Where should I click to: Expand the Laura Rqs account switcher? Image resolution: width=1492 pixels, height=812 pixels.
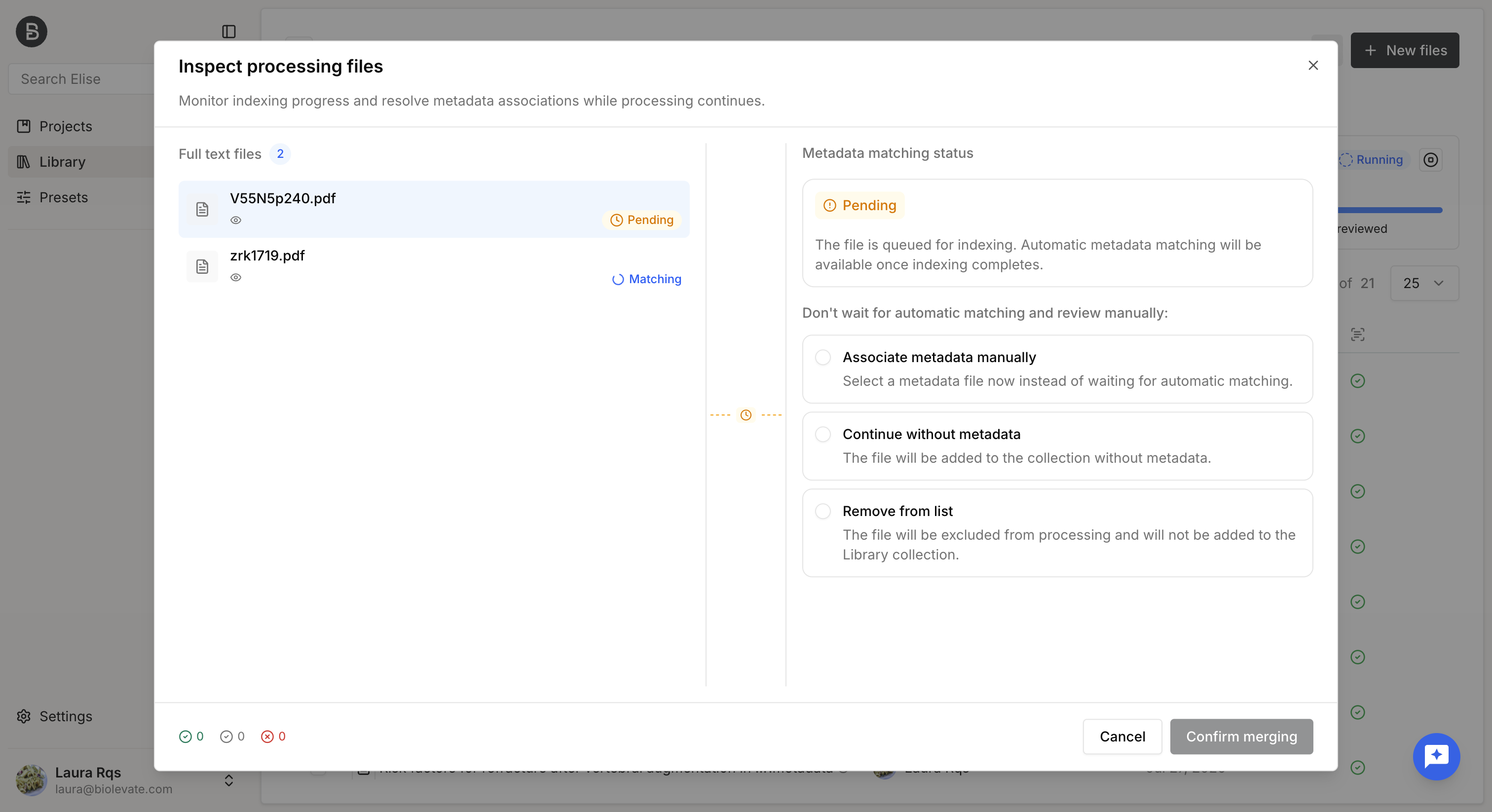tap(229, 780)
